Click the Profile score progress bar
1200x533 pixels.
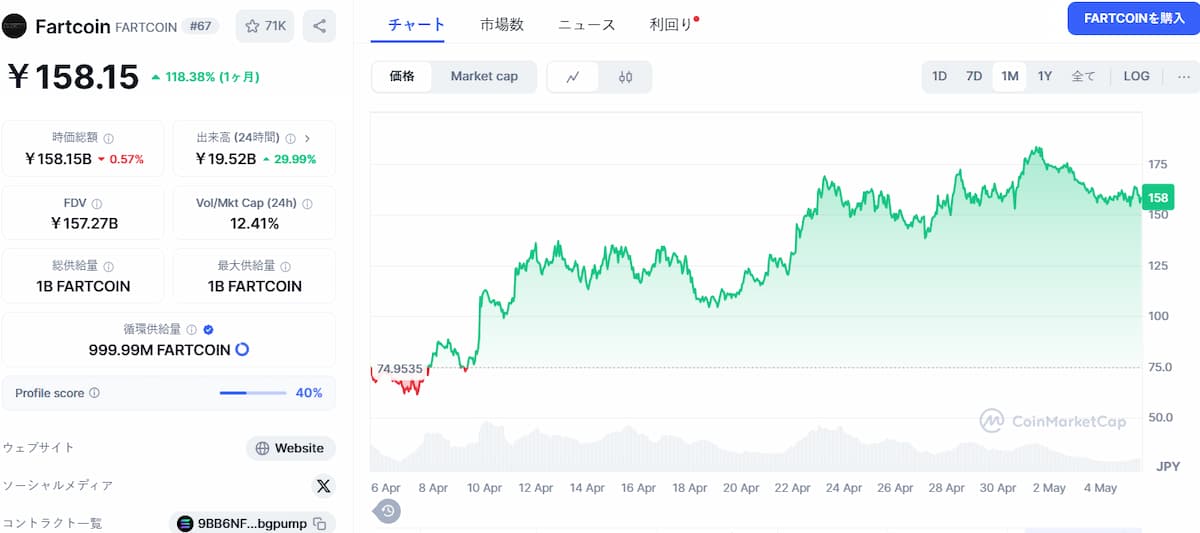coord(252,393)
